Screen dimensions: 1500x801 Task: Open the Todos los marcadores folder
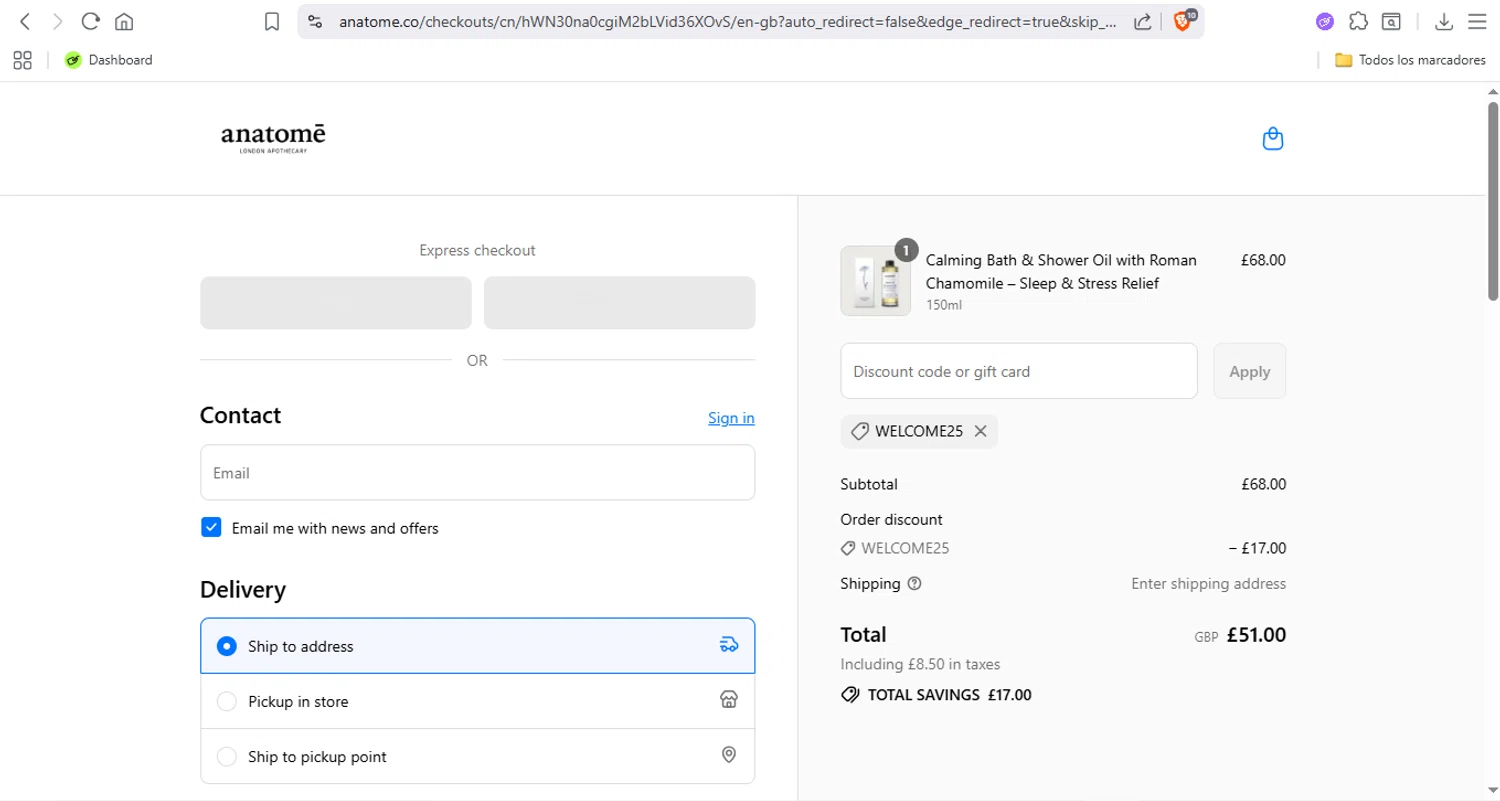(x=1410, y=60)
